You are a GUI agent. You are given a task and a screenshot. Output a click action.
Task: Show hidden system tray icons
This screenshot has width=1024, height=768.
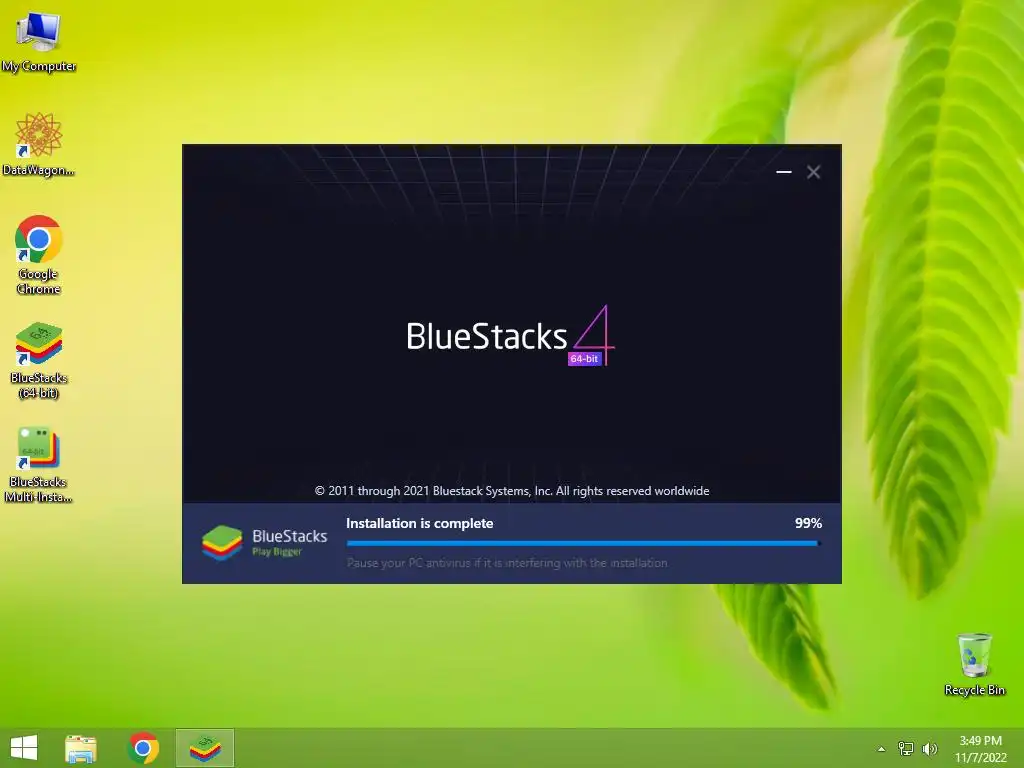[x=882, y=749]
